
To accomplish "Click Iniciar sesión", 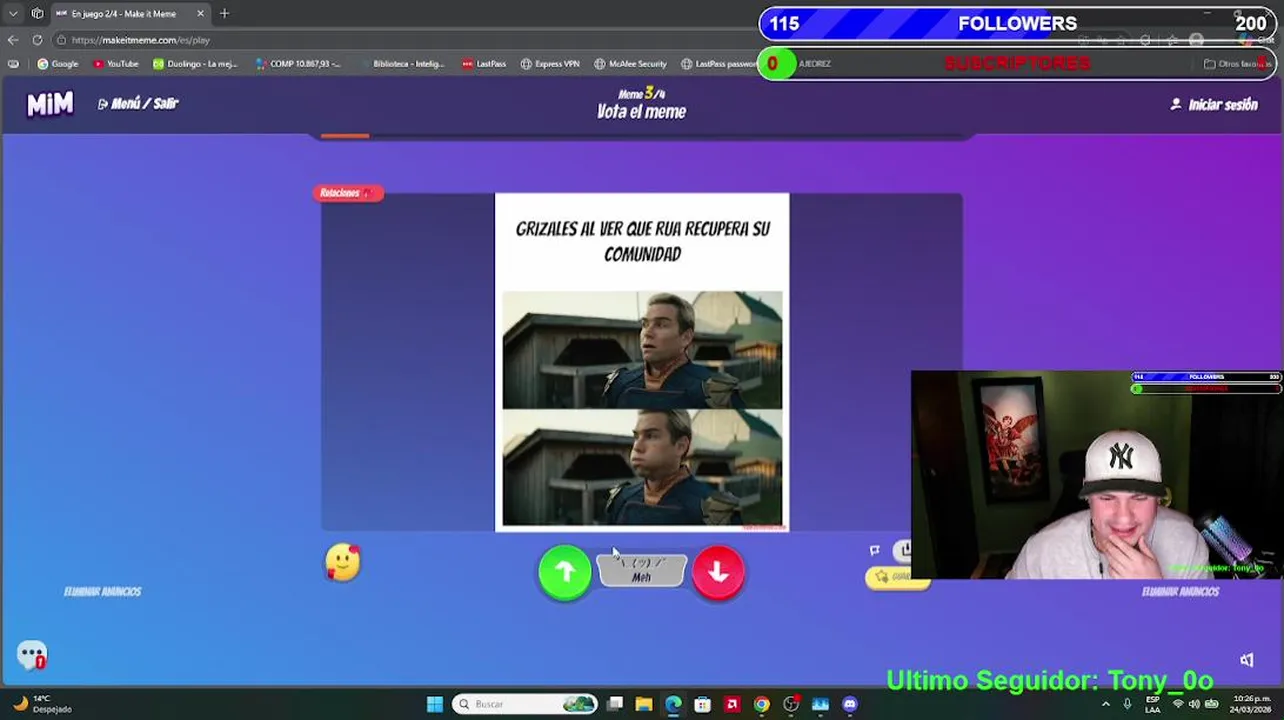I will [1214, 105].
